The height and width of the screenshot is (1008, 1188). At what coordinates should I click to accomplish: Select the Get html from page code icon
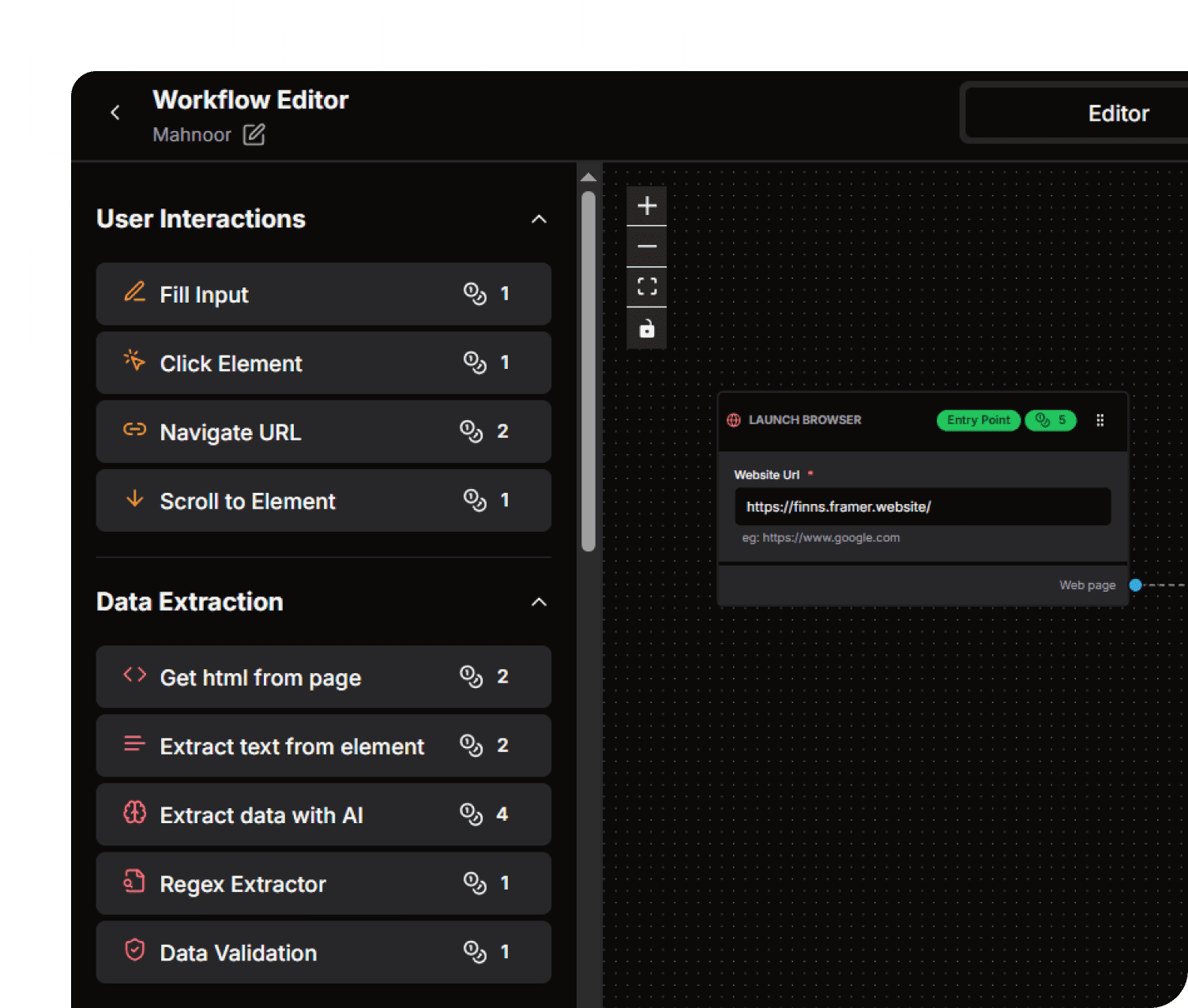[x=134, y=675]
